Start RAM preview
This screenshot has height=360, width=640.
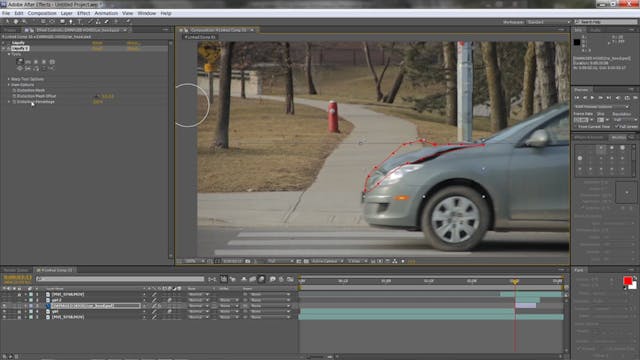pyautogui.click(x=636, y=98)
